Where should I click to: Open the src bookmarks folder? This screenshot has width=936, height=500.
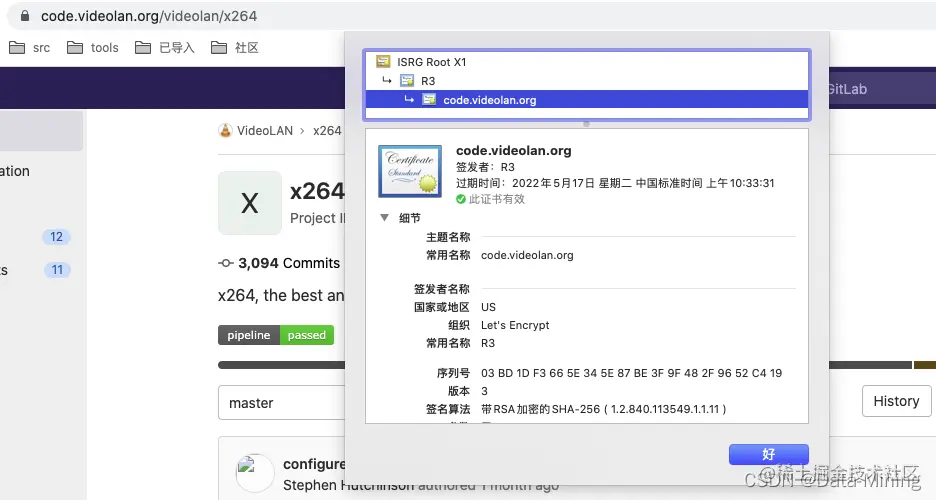(x=29, y=48)
